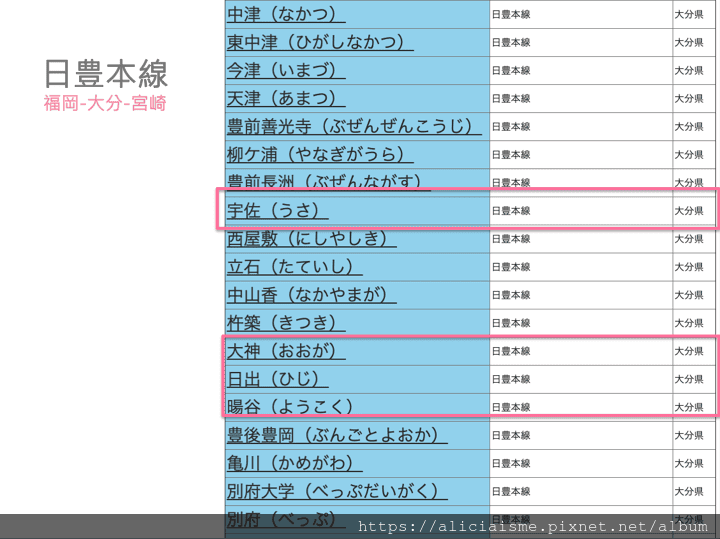Open the 天津(あまつ) station link

point(286,98)
